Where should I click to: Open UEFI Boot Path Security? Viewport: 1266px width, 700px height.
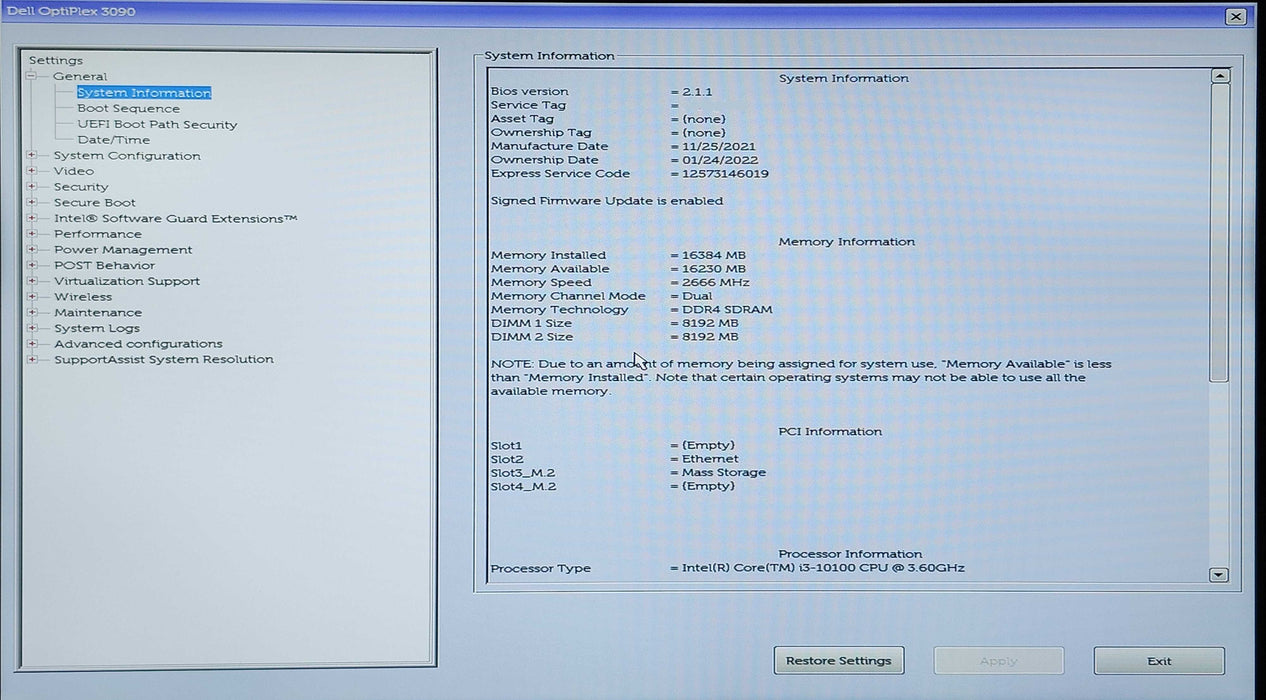pyautogui.click(x=157, y=125)
